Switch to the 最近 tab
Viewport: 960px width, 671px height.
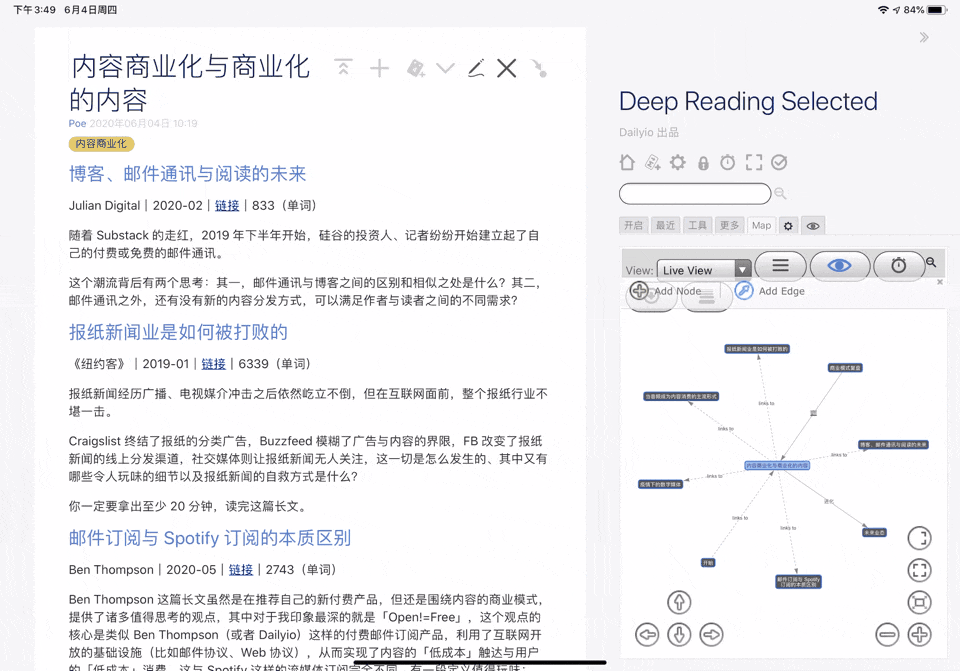pos(665,225)
